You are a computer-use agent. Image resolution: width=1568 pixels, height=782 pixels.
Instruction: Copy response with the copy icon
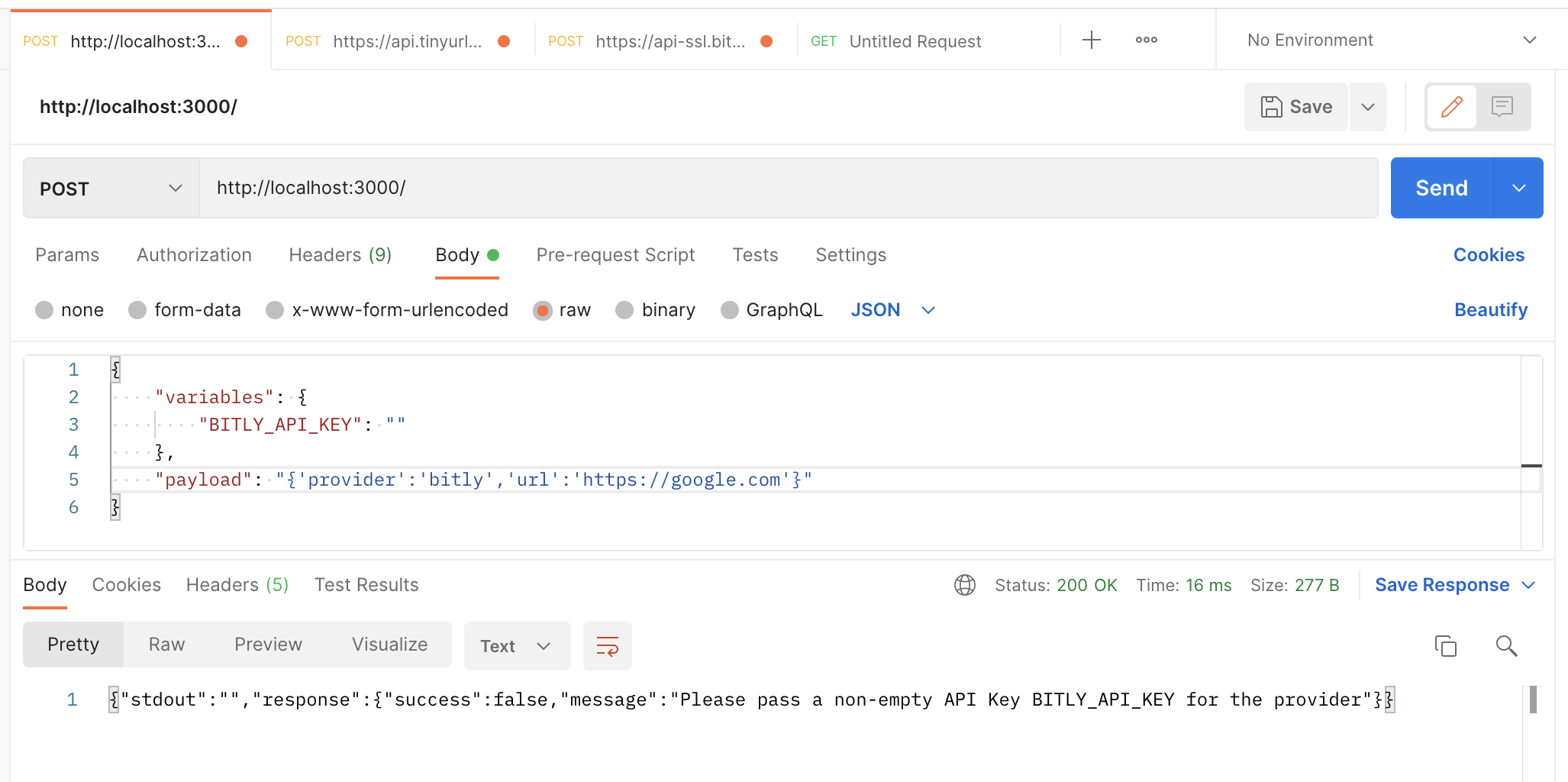pos(1445,646)
